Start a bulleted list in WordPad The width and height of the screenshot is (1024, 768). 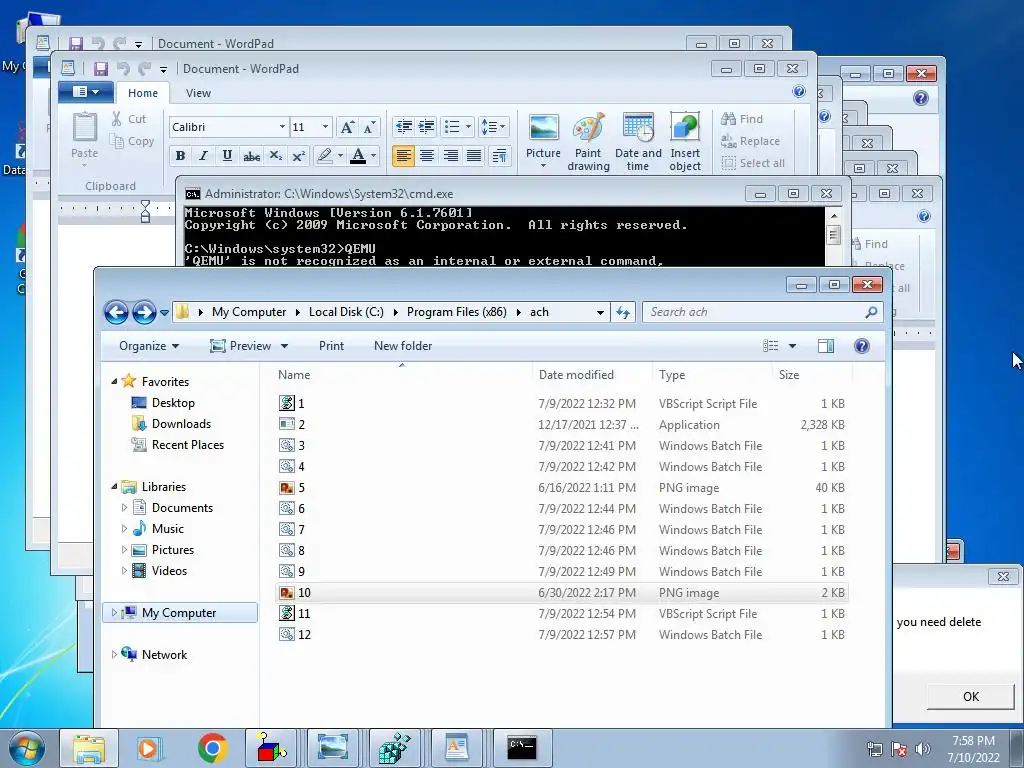click(452, 127)
